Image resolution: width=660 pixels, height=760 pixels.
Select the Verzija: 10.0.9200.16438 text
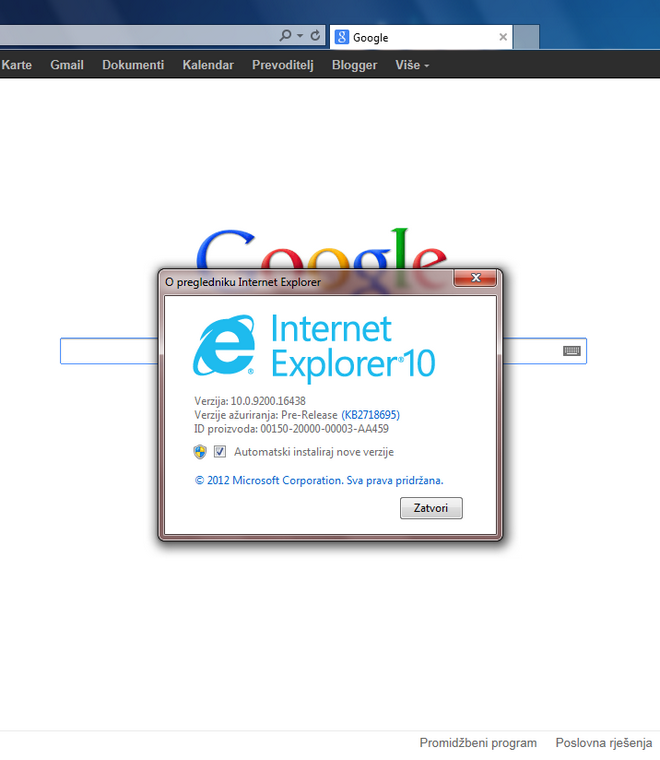click(x=250, y=401)
